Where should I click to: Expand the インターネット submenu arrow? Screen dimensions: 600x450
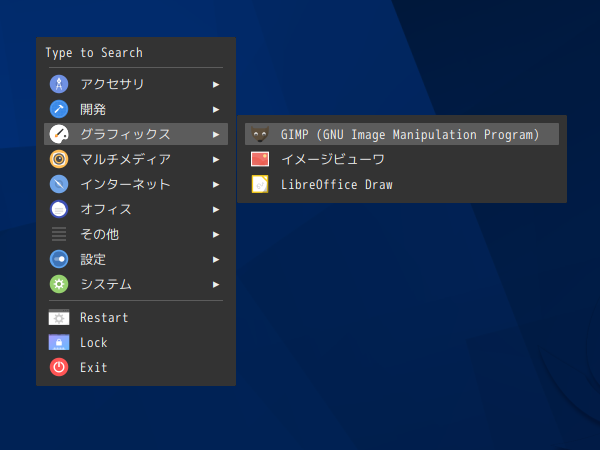point(216,185)
